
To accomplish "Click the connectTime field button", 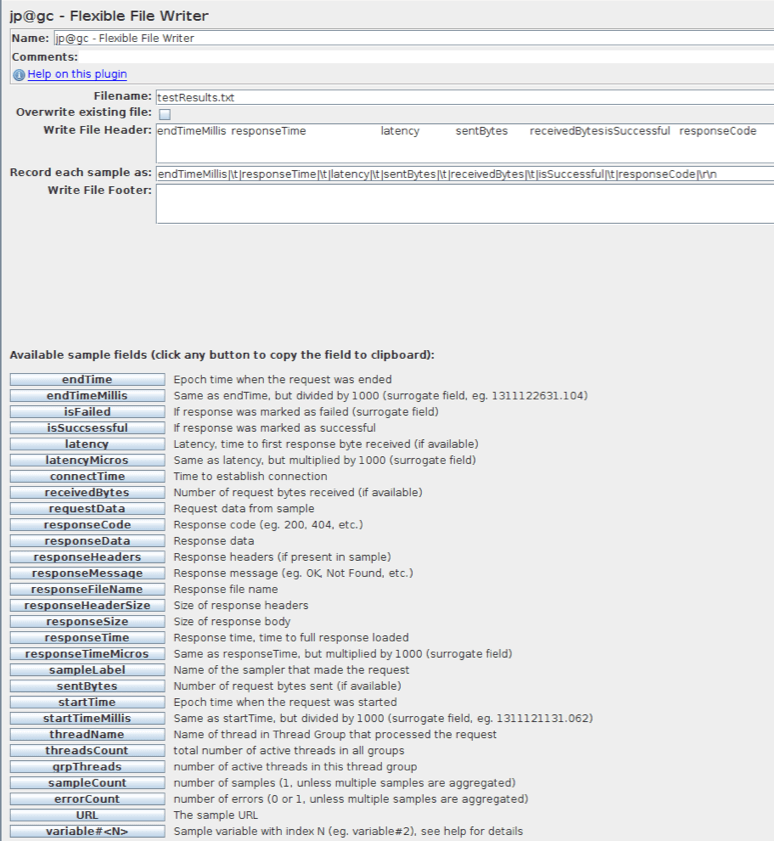I will [87, 476].
